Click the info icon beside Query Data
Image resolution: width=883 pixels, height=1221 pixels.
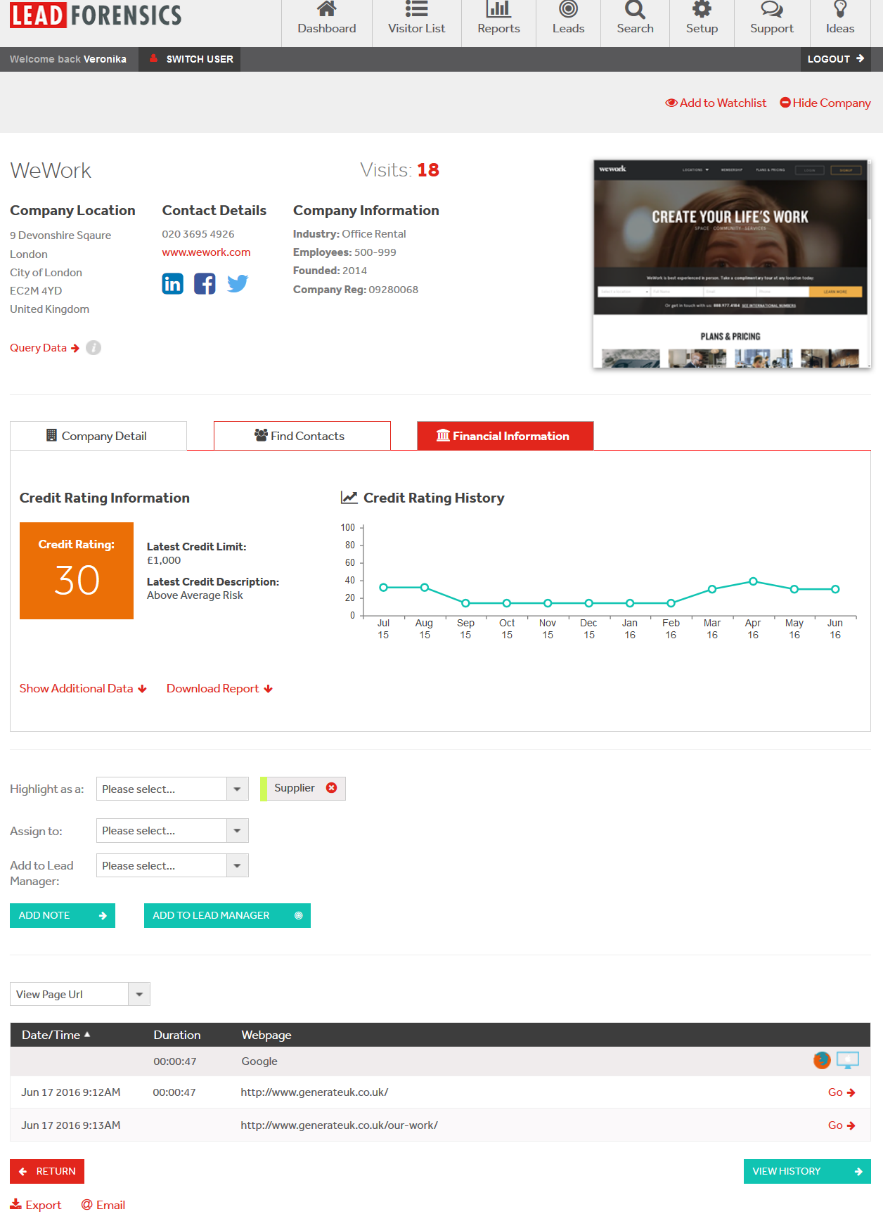93,348
